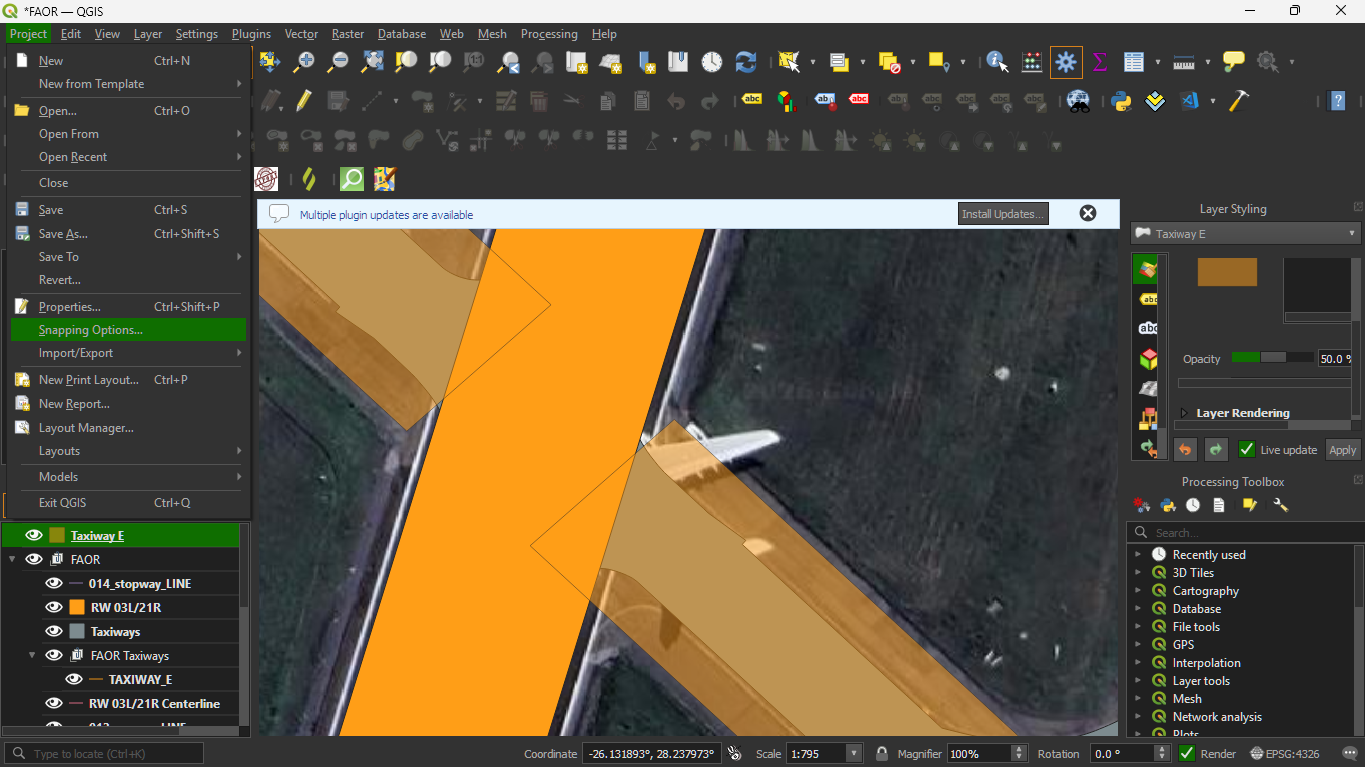
Task: Open the Python Console from toolbar
Action: (1121, 101)
